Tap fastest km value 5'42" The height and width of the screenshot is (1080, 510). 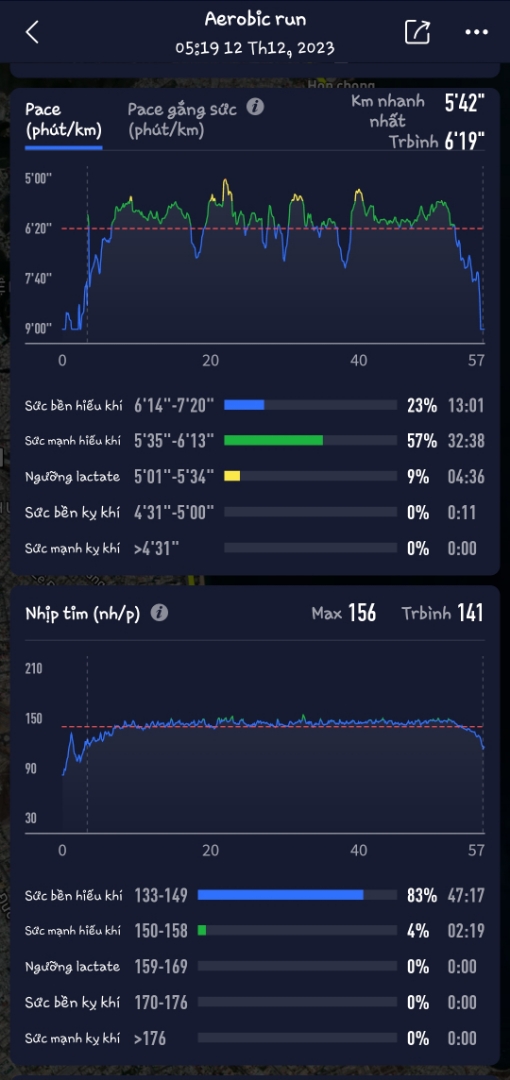[x=465, y=103]
